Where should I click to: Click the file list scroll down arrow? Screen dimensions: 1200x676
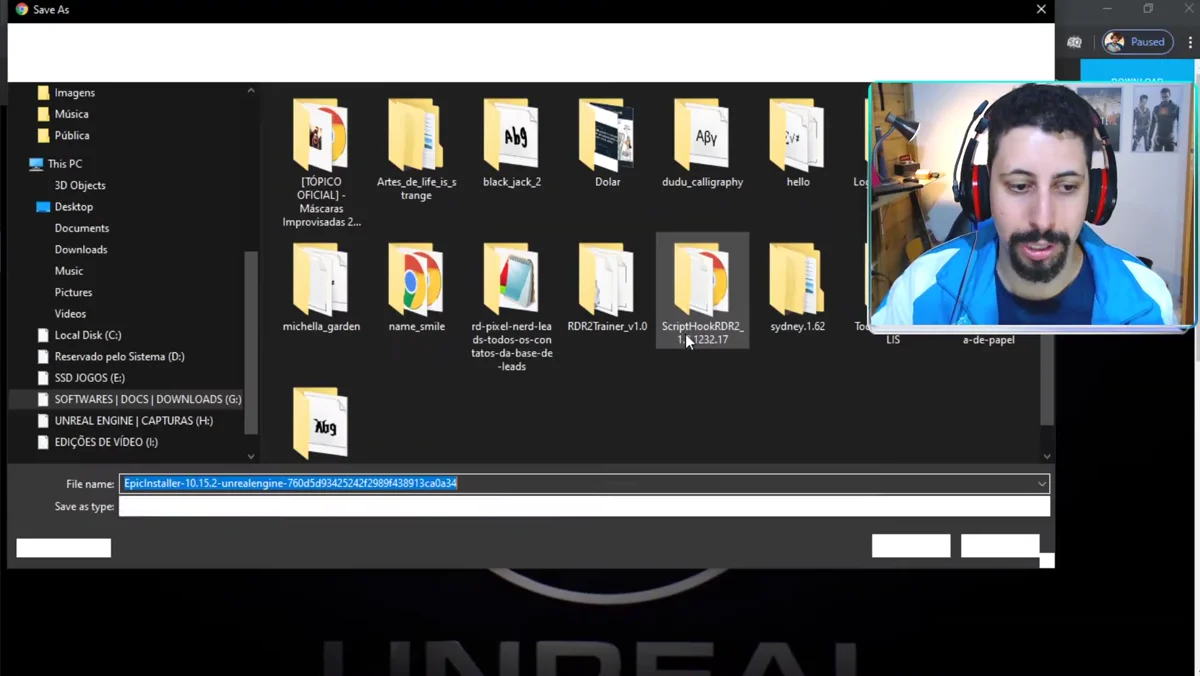pyautogui.click(x=1047, y=456)
